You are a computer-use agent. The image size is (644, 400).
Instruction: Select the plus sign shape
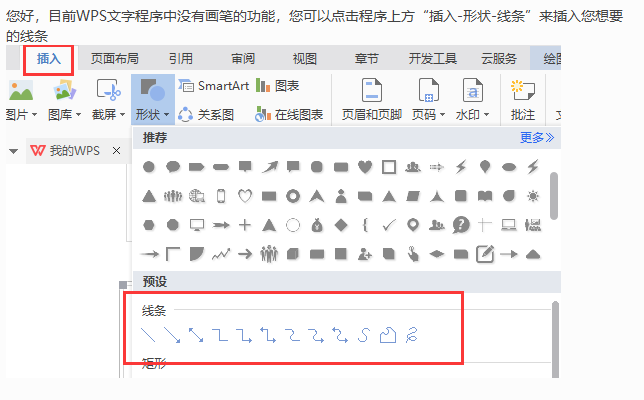coord(245,225)
